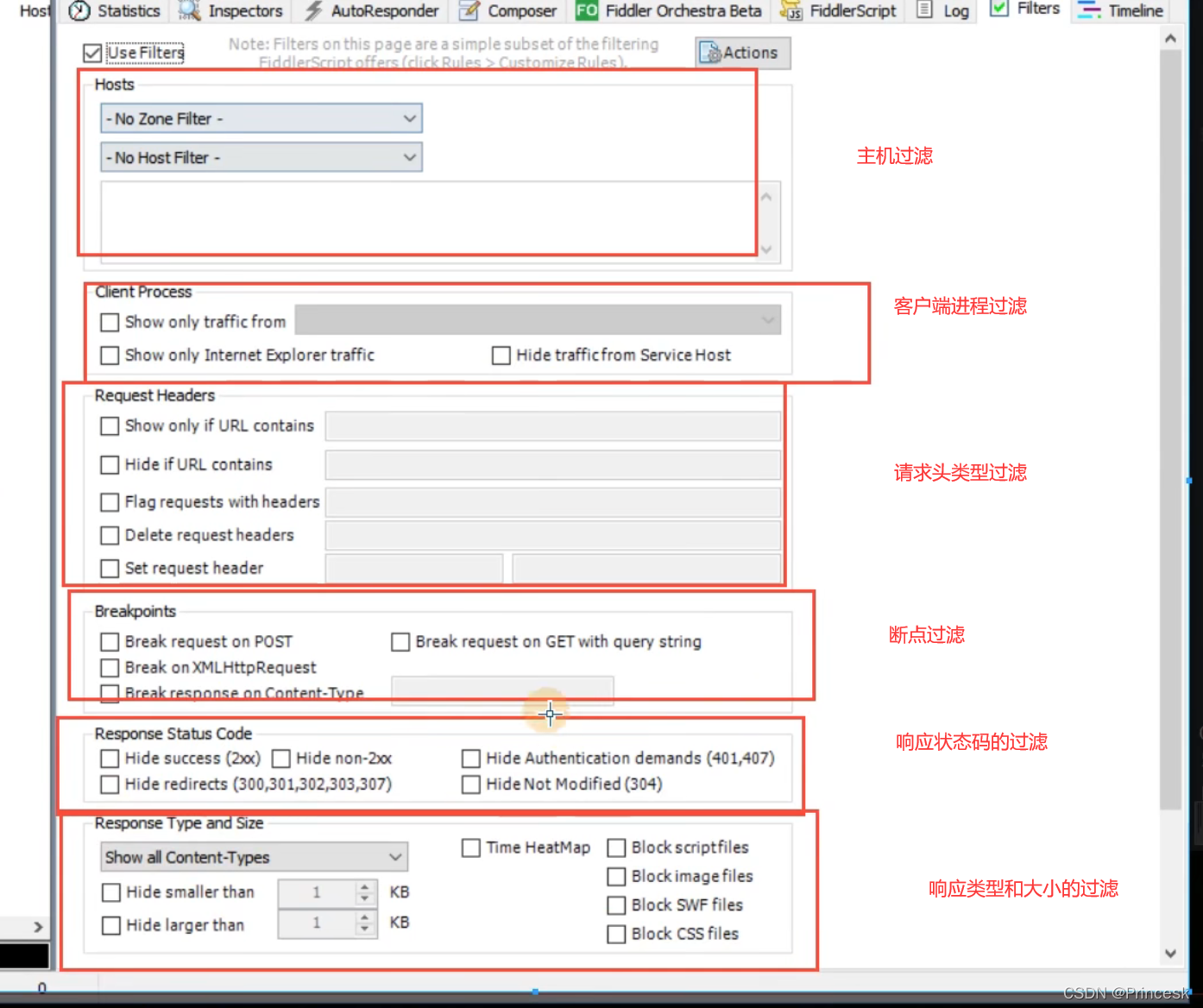Switch to the Composer tab
The width and height of the screenshot is (1203, 1008).
tap(507, 10)
